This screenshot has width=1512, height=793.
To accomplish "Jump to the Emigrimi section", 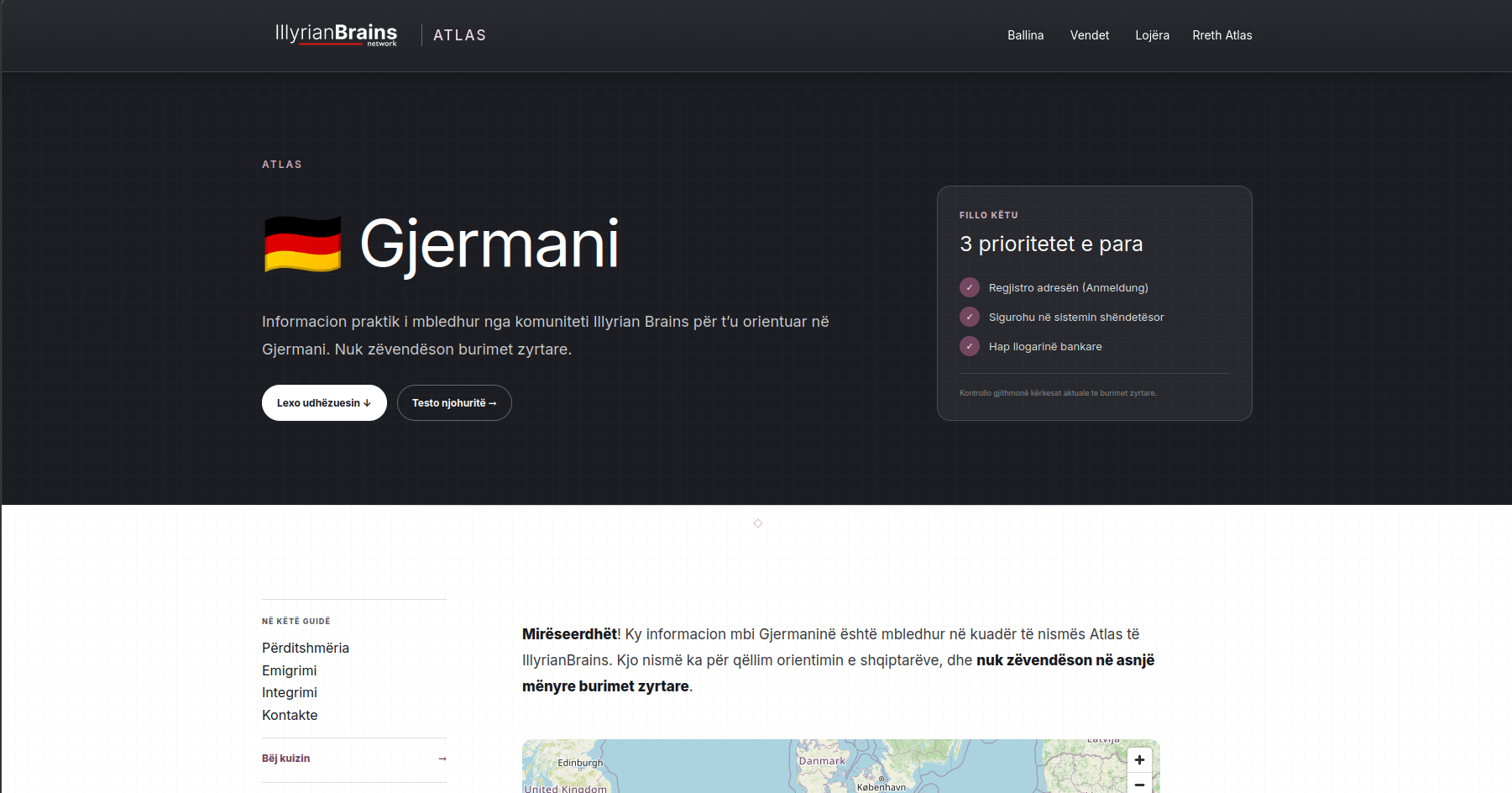I will pos(290,670).
